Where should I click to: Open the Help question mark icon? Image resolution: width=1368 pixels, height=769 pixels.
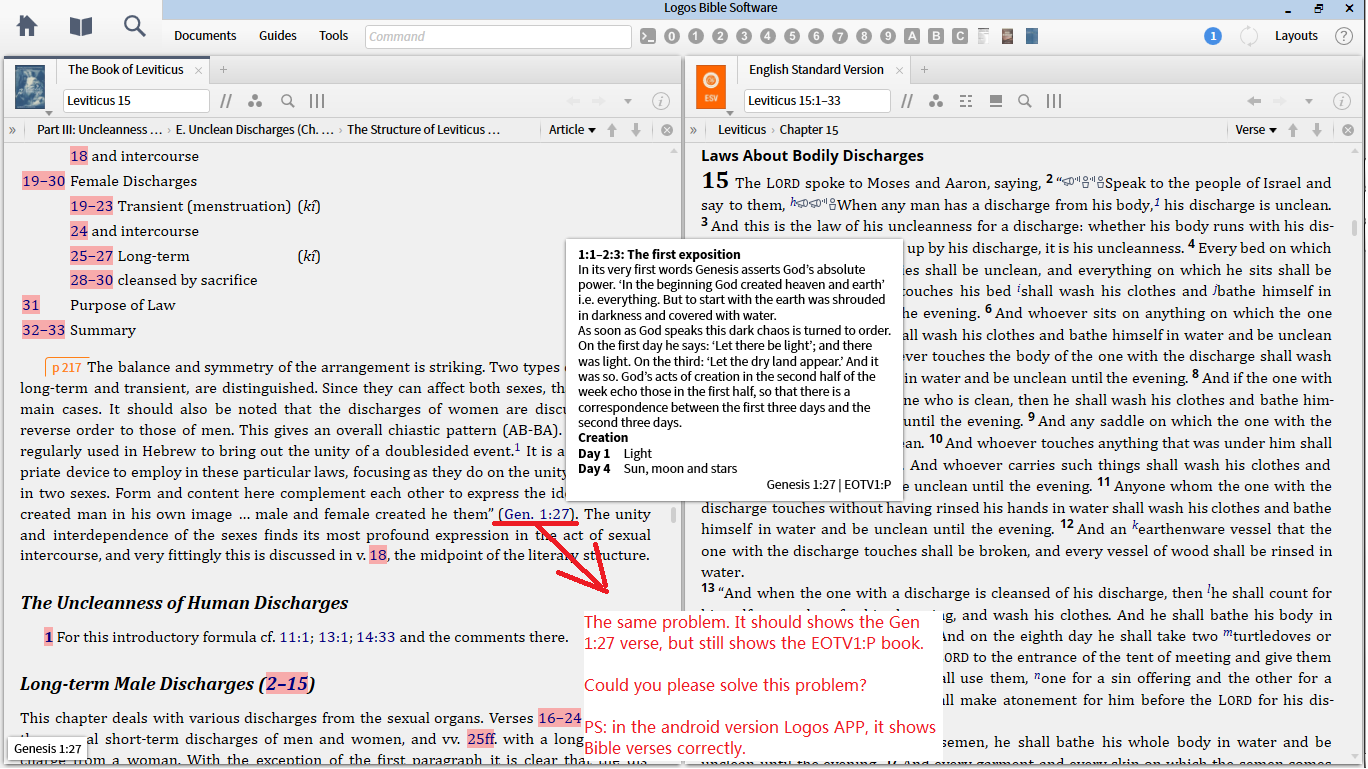pyautogui.click(x=1344, y=36)
